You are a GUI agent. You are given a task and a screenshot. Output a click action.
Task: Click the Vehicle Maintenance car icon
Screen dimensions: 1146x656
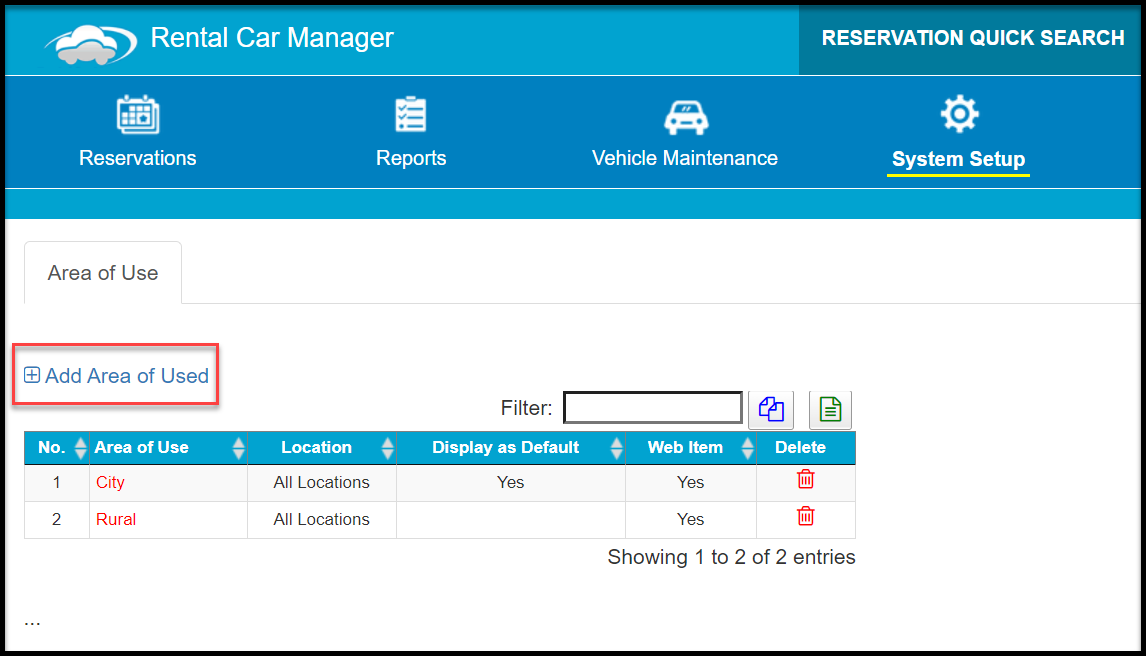tap(686, 117)
